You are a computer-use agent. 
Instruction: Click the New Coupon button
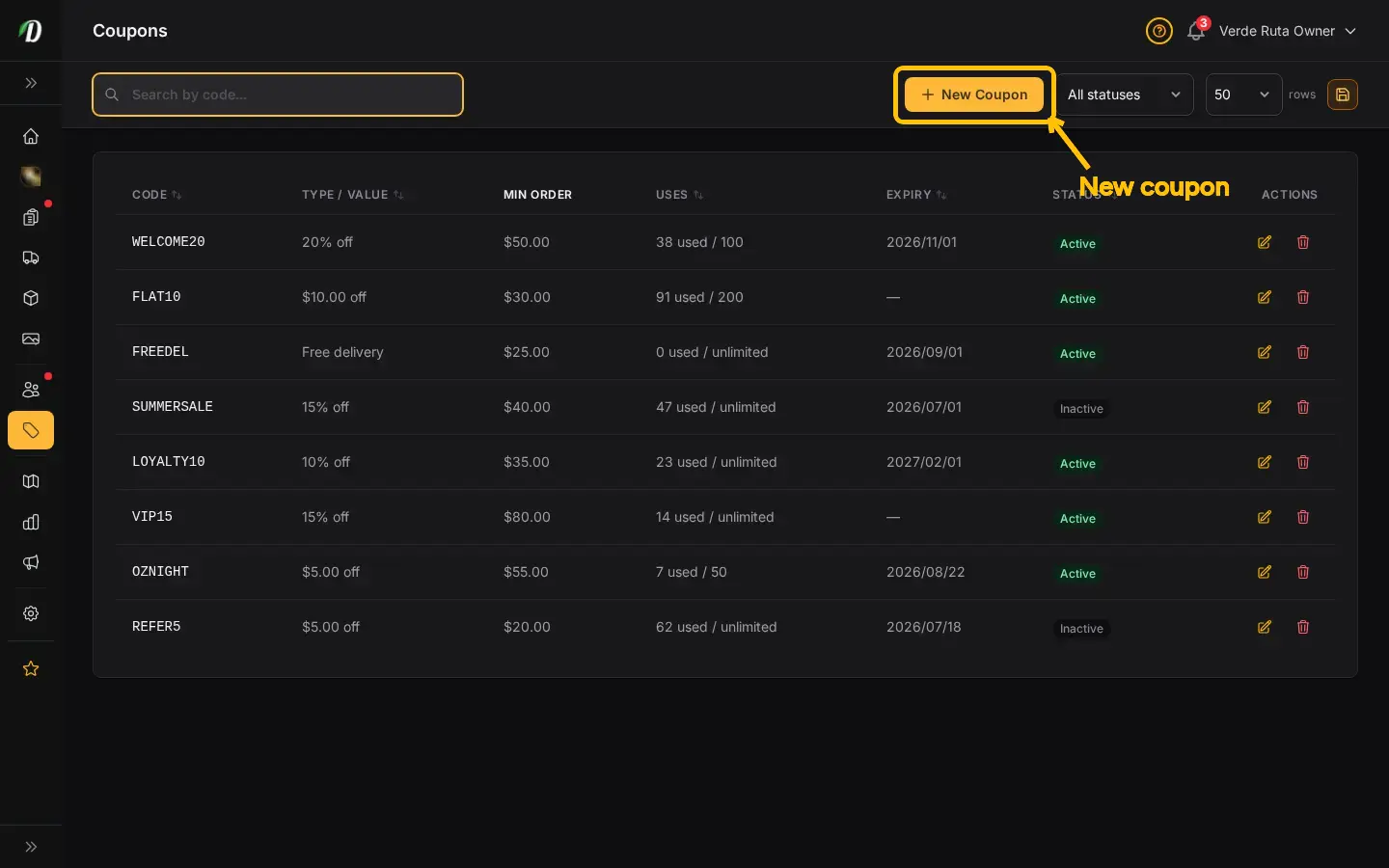pos(974,95)
